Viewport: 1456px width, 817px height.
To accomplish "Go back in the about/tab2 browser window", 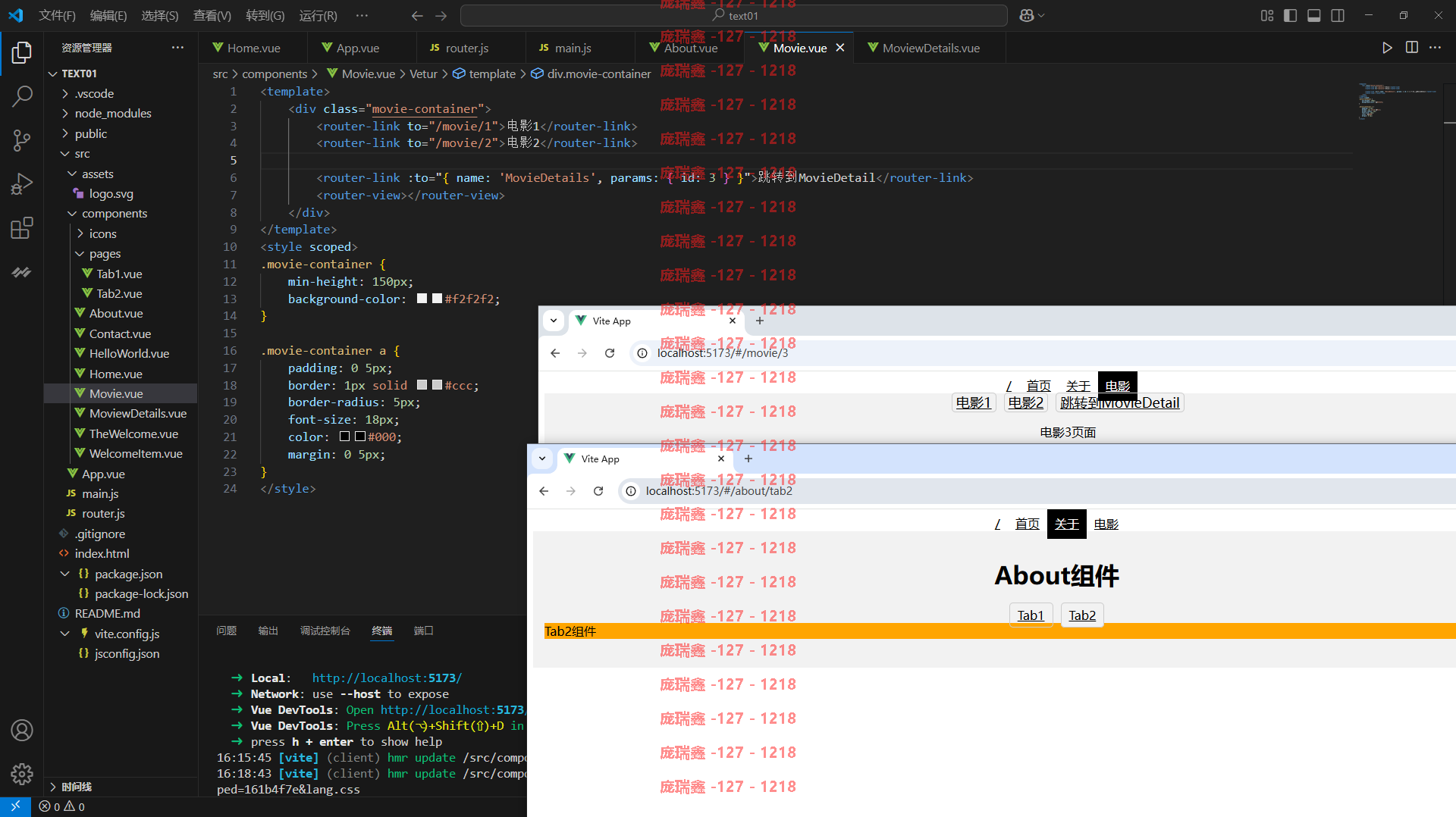I will (x=544, y=491).
